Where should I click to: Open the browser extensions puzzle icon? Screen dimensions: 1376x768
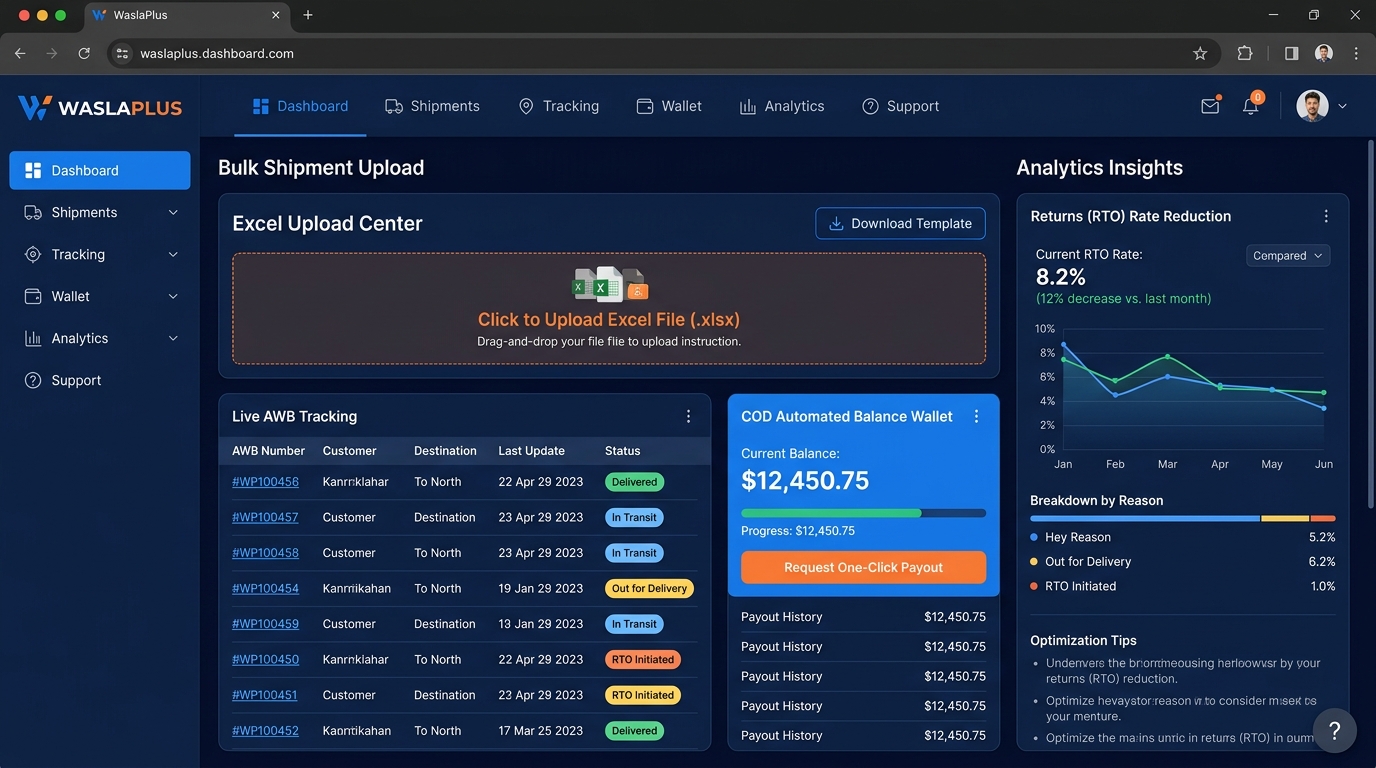[1245, 54]
